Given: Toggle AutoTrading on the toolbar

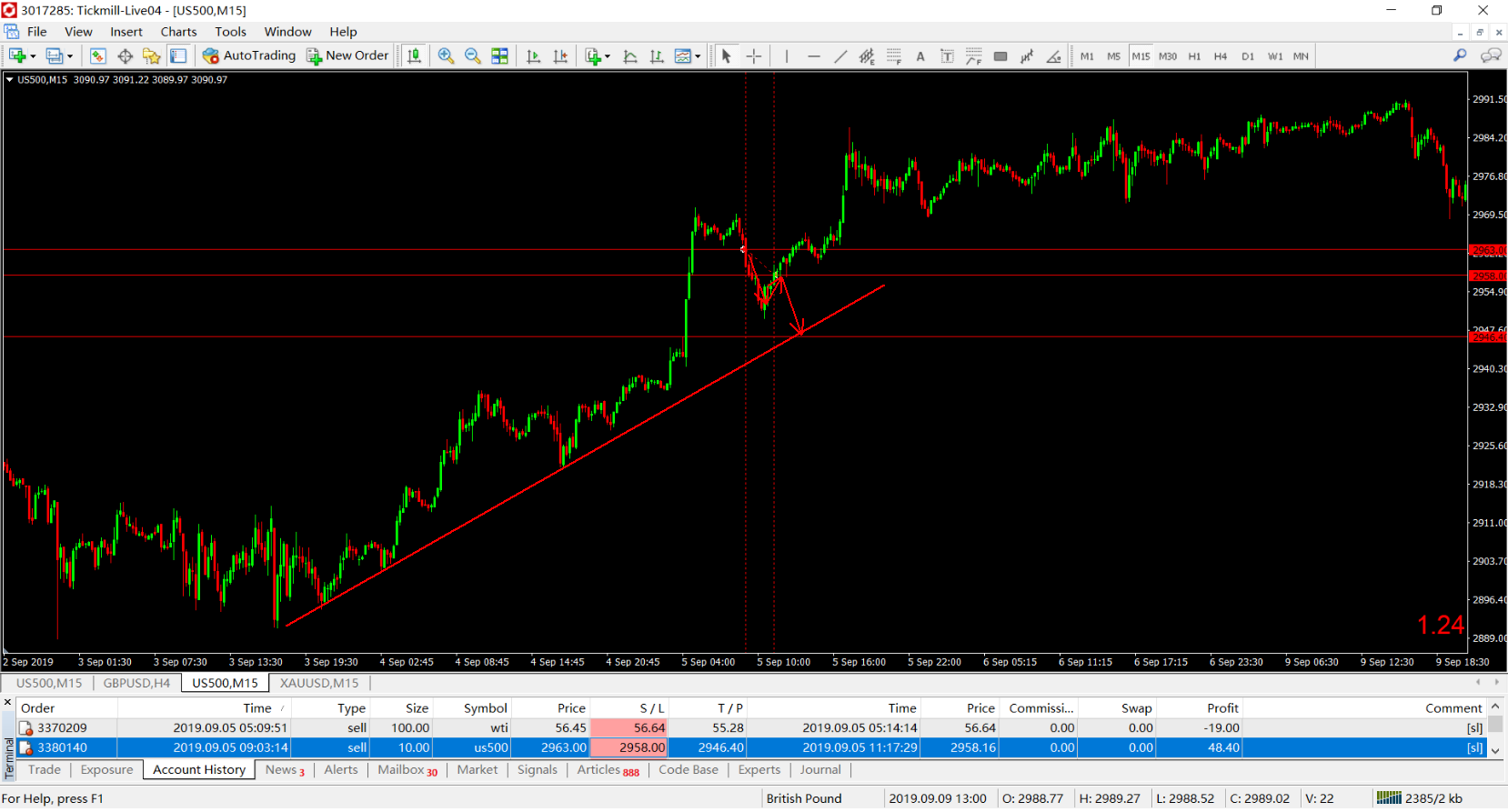Looking at the screenshot, I should point(249,55).
